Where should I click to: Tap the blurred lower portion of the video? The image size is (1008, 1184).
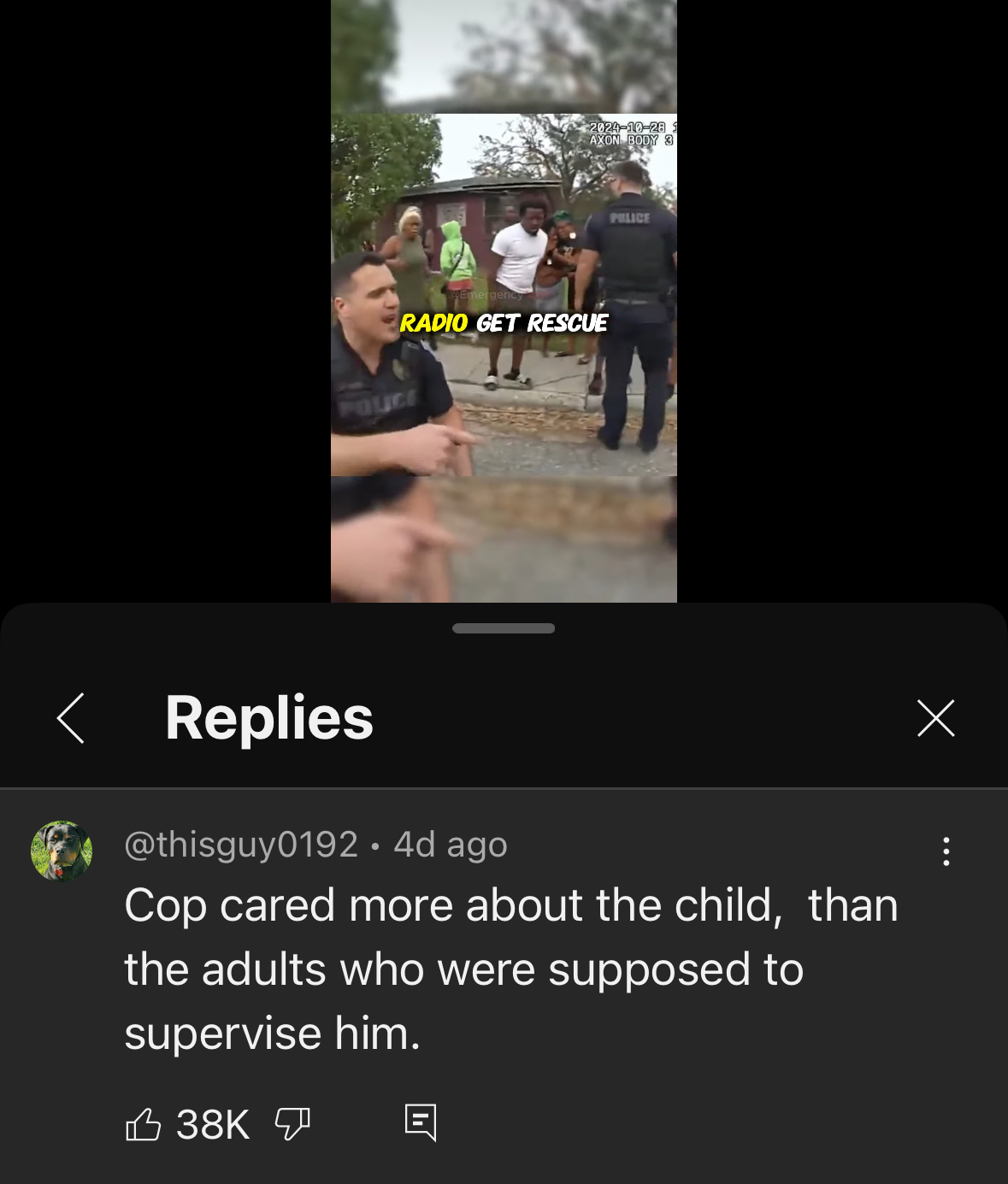tap(504, 539)
